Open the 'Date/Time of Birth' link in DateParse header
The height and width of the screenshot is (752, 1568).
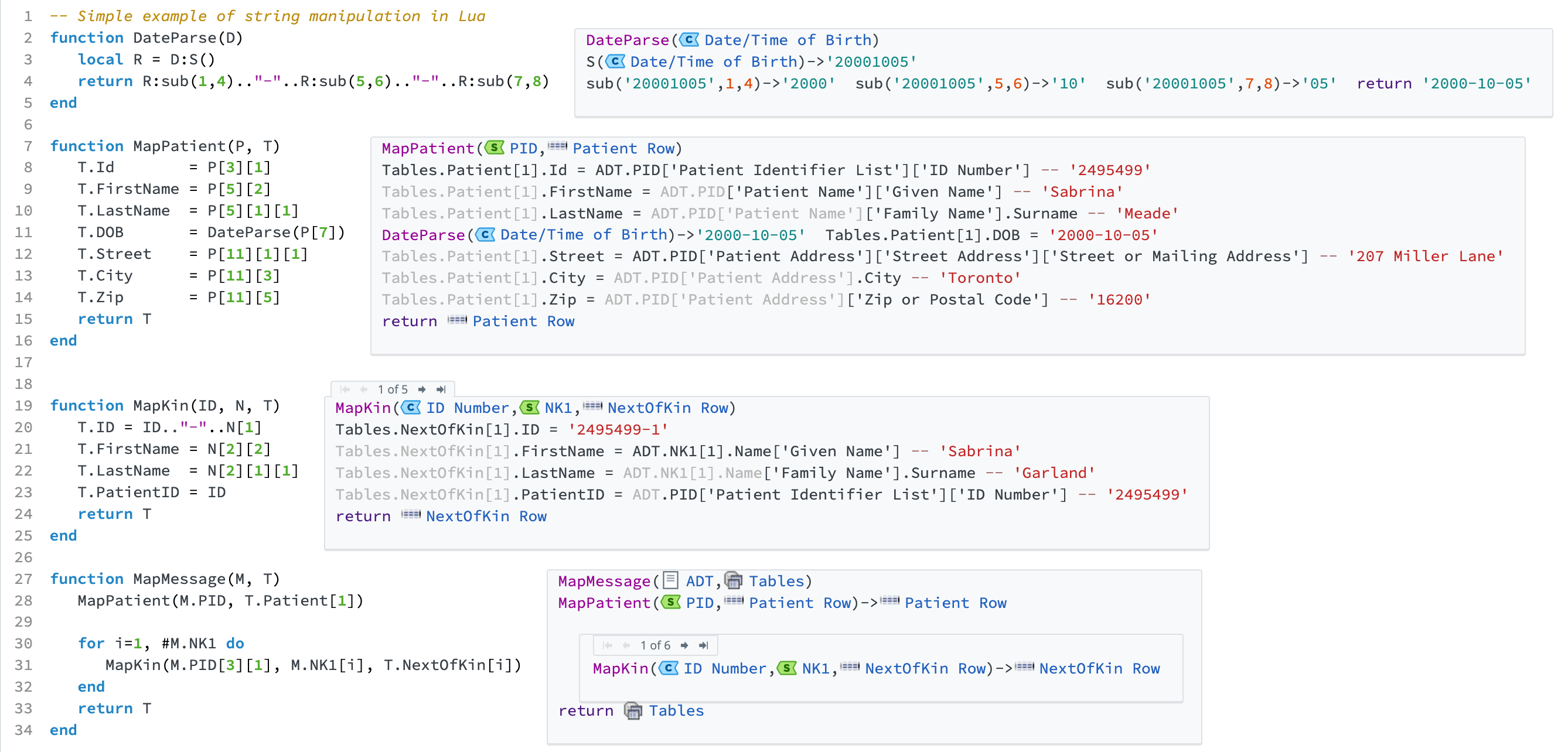click(x=788, y=40)
